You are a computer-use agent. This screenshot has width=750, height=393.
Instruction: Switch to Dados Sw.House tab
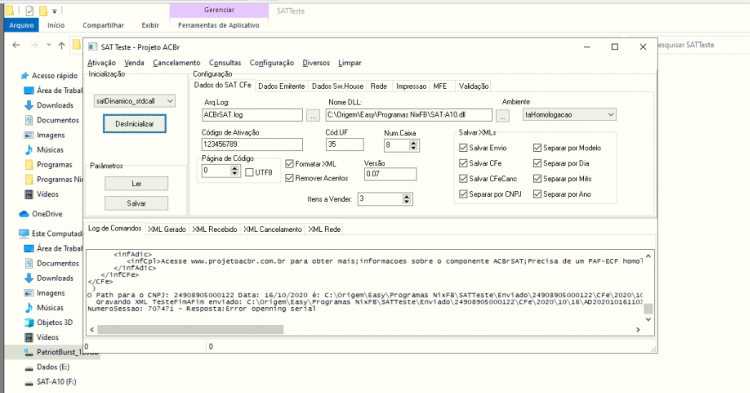coord(338,86)
